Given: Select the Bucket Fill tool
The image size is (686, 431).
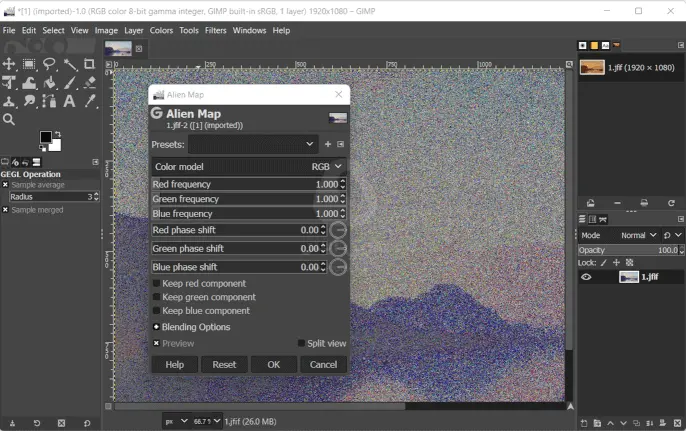Looking at the screenshot, I should pos(49,83).
